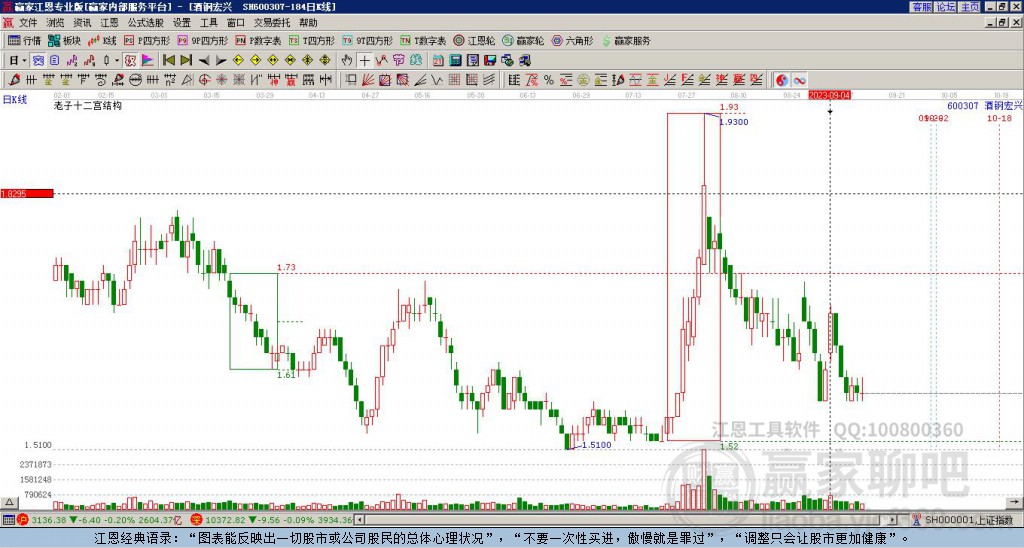Viewport: 1024px width, 548px height.
Task: Toggle the crosshair cursor tool
Action: [x=364, y=60]
